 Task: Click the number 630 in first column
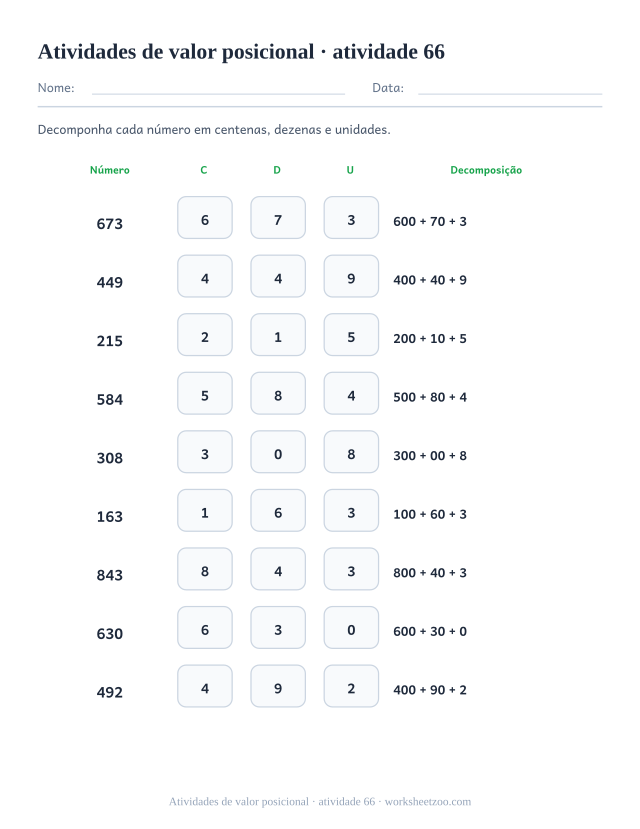point(109,633)
